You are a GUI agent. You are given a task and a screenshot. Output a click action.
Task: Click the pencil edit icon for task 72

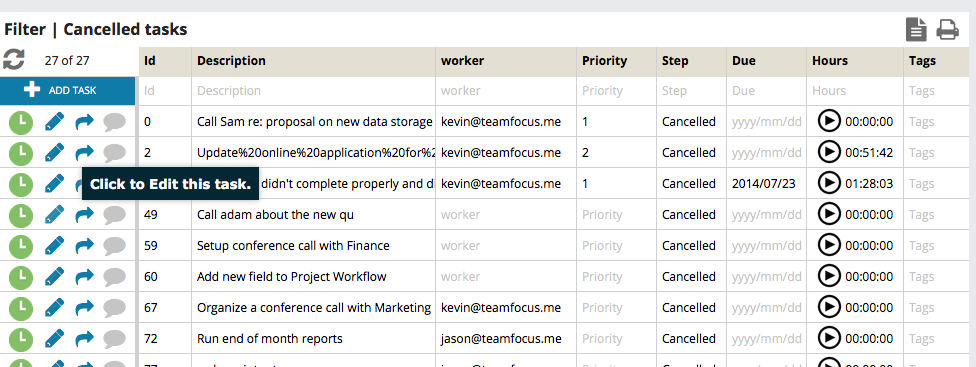coord(55,338)
